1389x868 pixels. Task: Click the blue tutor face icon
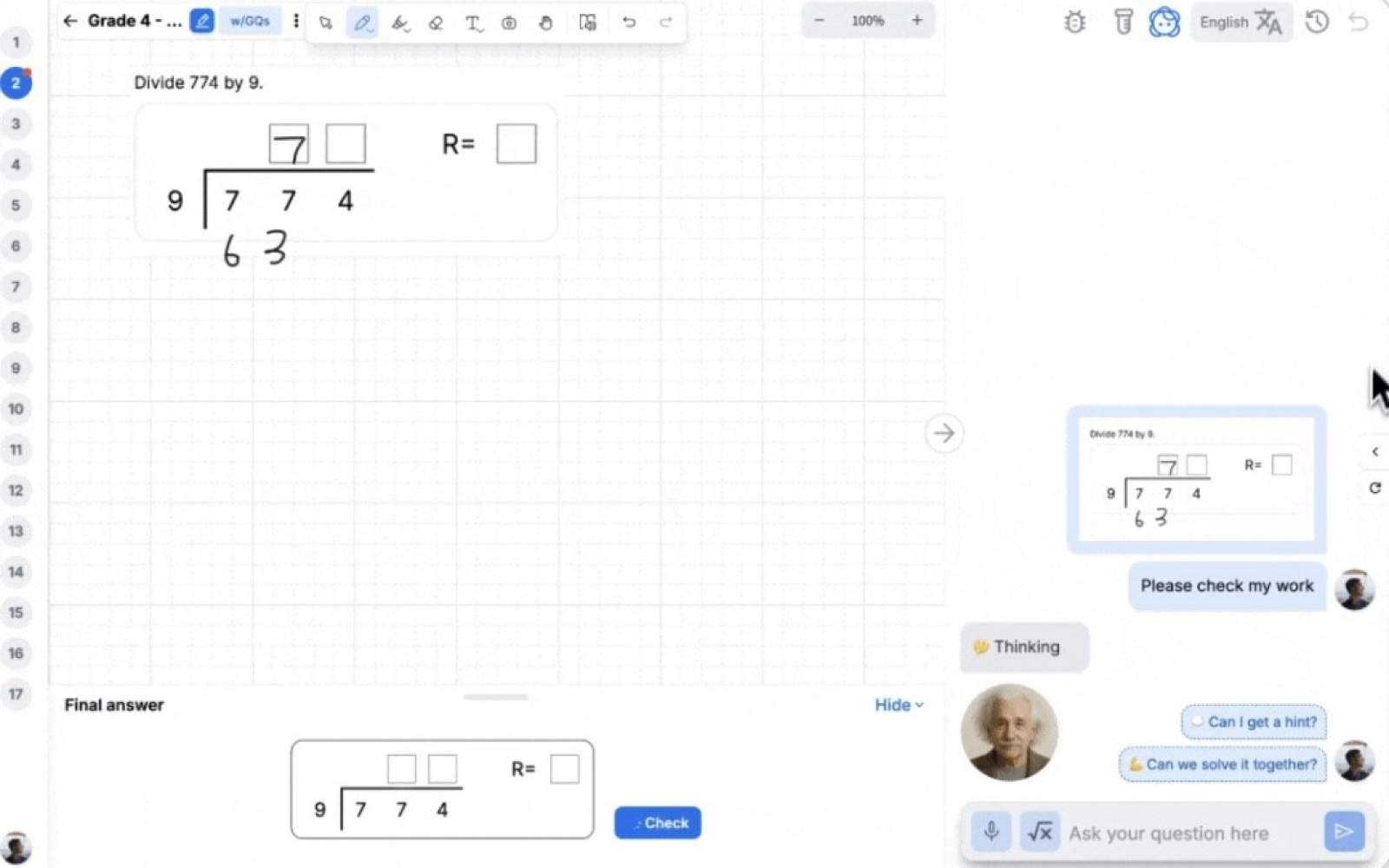pyautogui.click(x=1164, y=22)
